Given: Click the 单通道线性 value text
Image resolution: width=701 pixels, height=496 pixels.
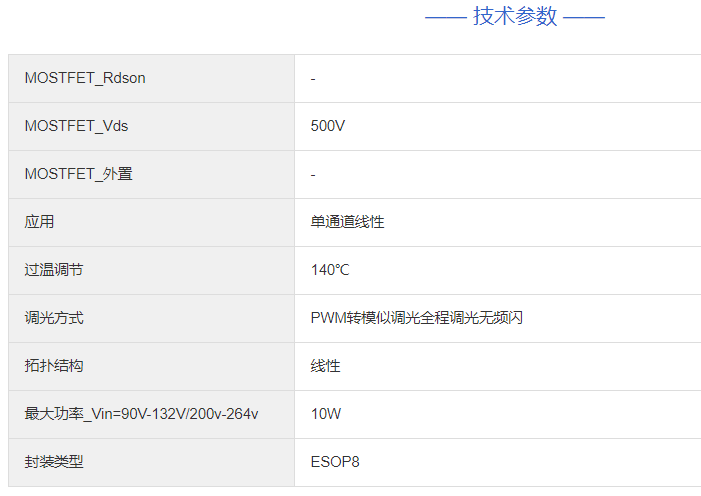Looking at the screenshot, I should (x=347, y=222).
